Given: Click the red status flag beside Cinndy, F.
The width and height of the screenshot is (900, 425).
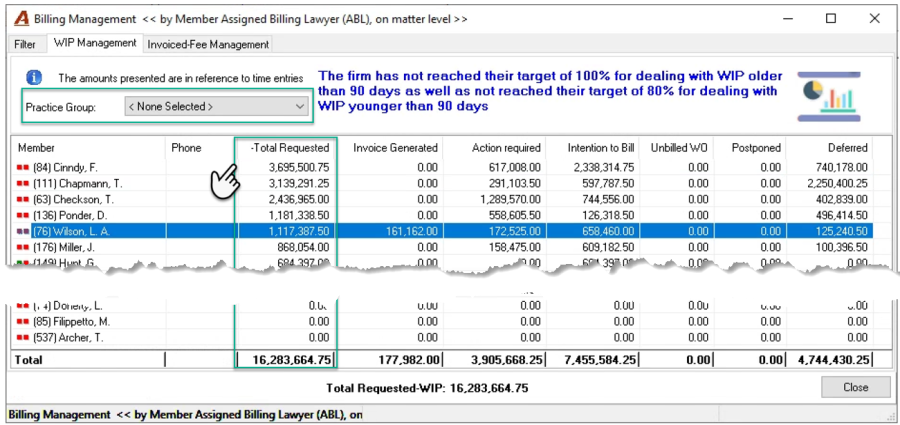Looking at the screenshot, I should (x=23, y=168).
